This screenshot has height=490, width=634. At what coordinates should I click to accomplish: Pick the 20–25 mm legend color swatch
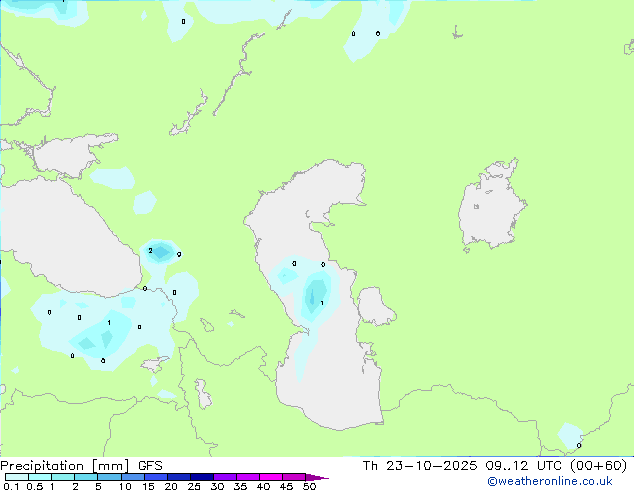click(179, 477)
